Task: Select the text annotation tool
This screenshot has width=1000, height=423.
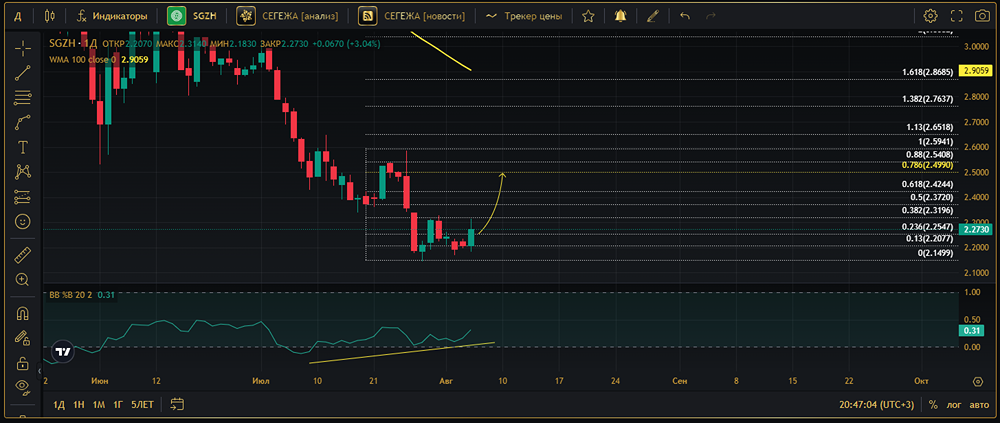Action: point(23,147)
